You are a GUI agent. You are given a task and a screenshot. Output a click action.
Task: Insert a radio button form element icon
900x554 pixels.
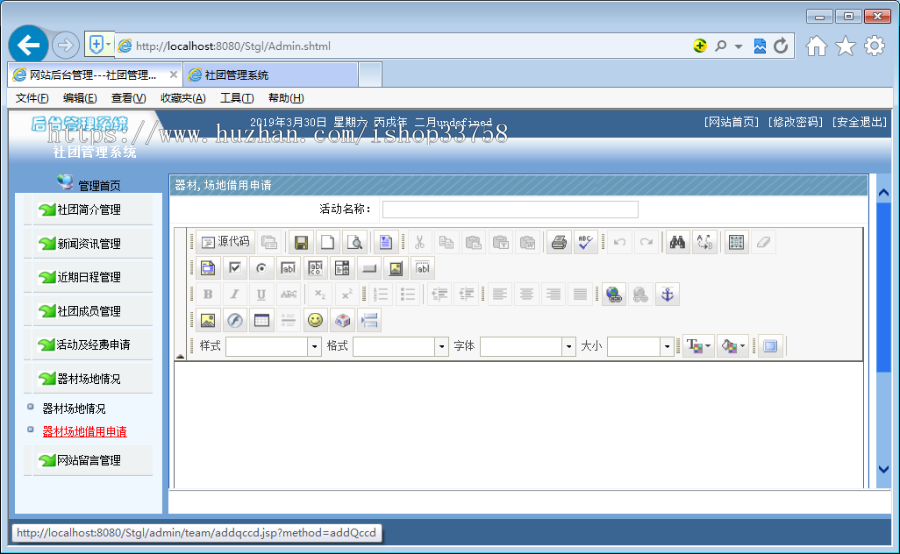261,268
